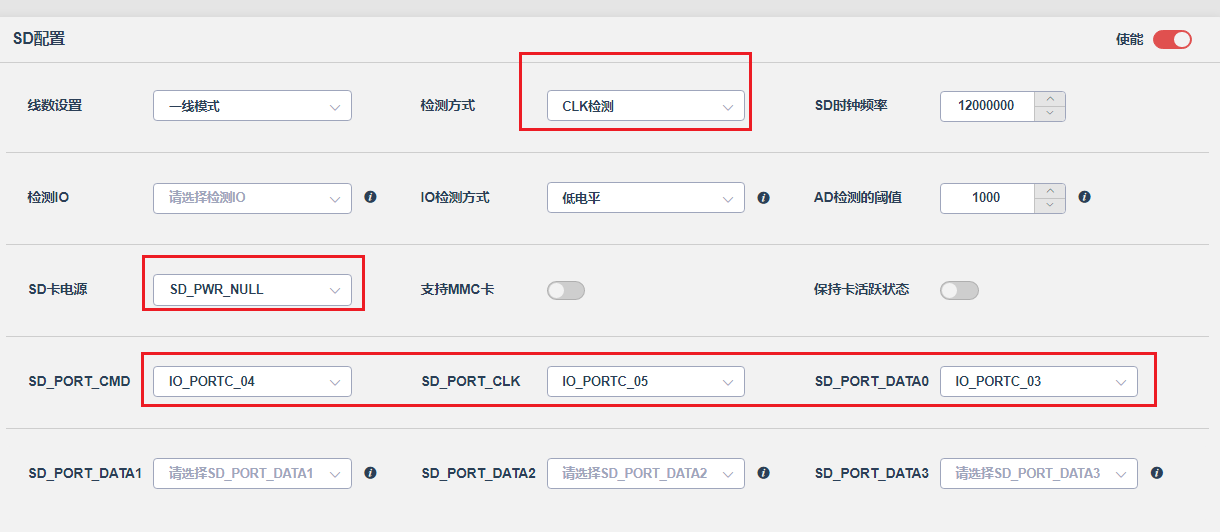Open the IO检测方式 dropdown showing 低电平
The width and height of the screenshot is (1220, 532).
pyautogui.click(x=646, y=198)
